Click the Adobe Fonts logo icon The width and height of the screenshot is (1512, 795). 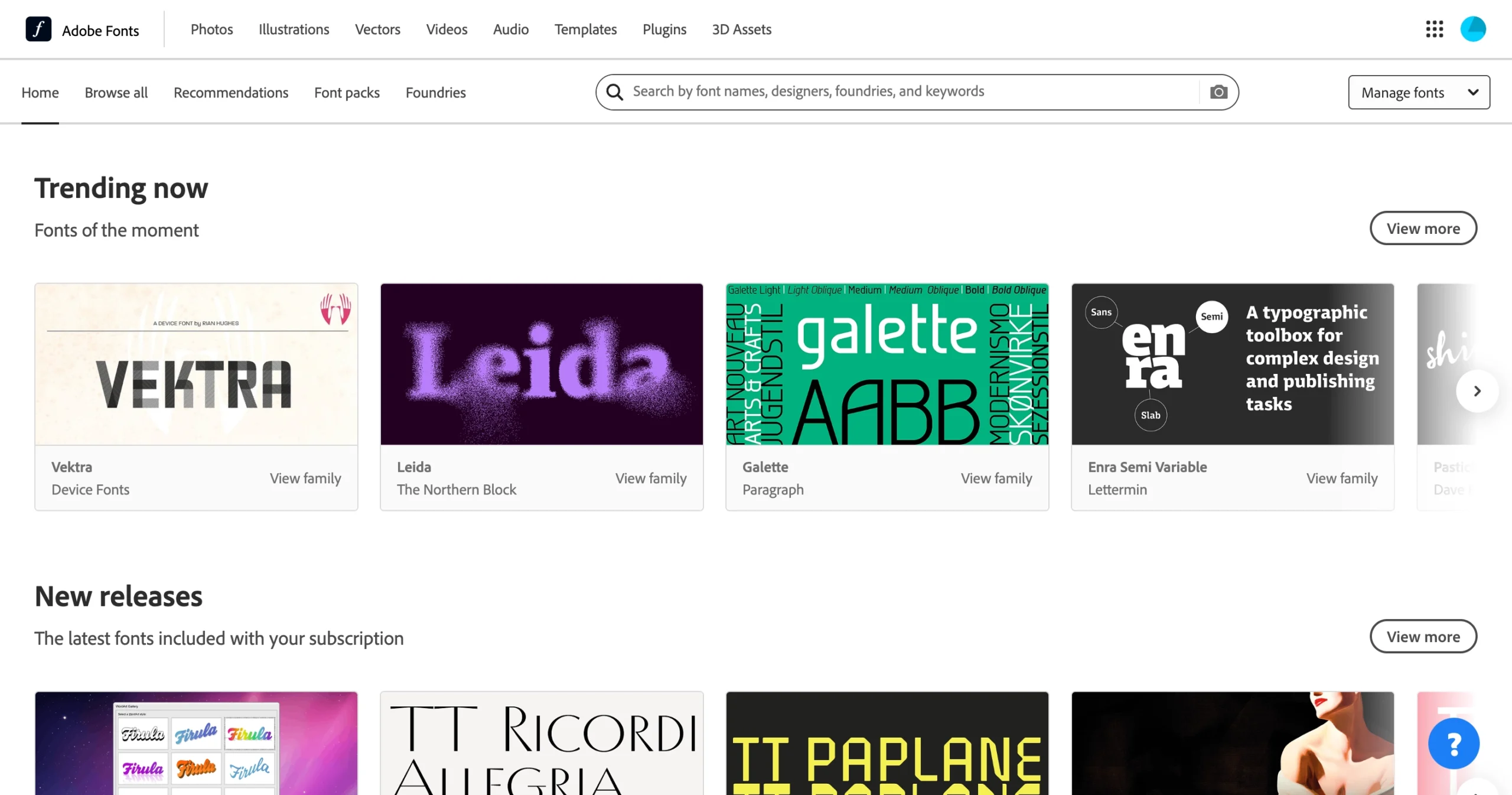click(x=38, y=29)
